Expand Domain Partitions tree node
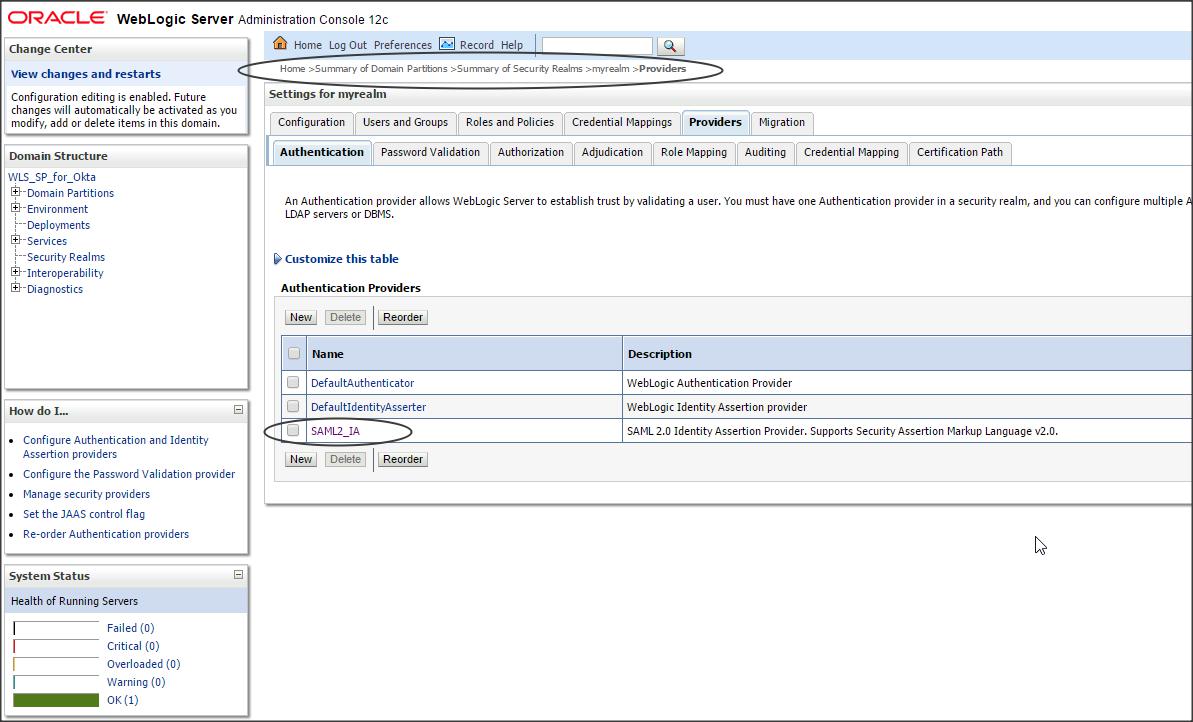This screenshot has width=1193, height=722. [x=15, y=192]
